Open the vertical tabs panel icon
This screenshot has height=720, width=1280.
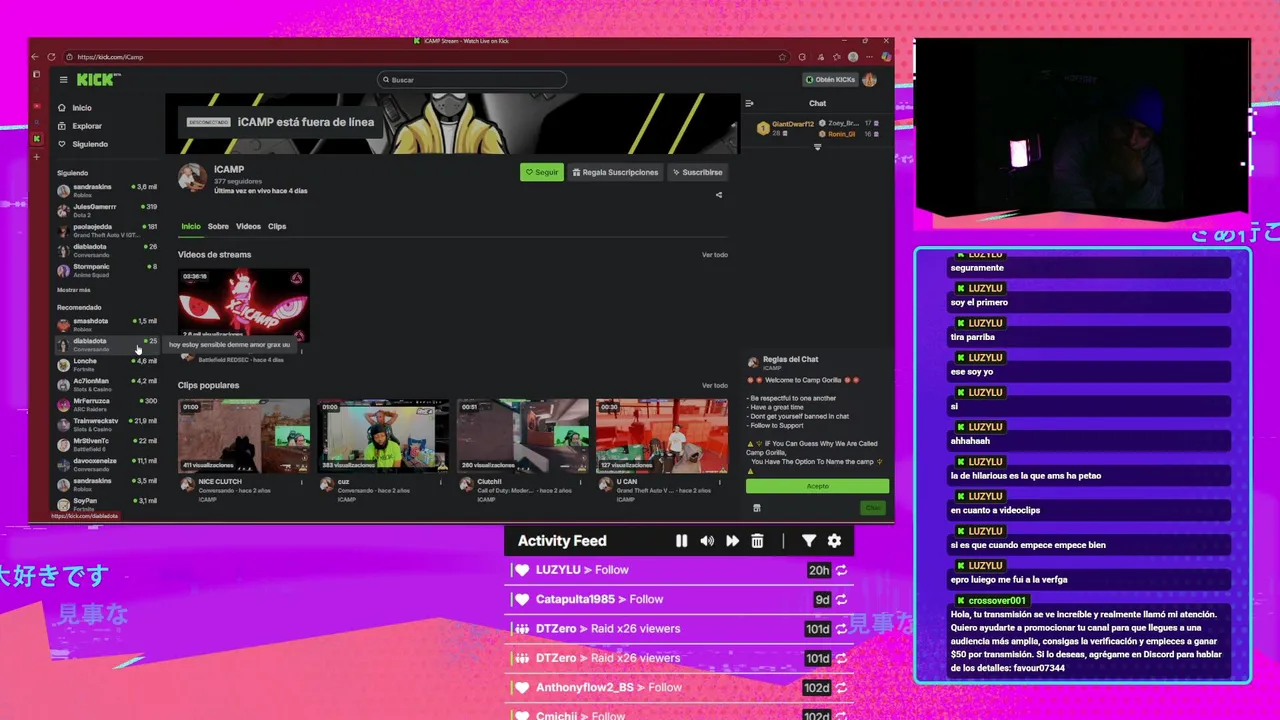(x=37, y=74)
